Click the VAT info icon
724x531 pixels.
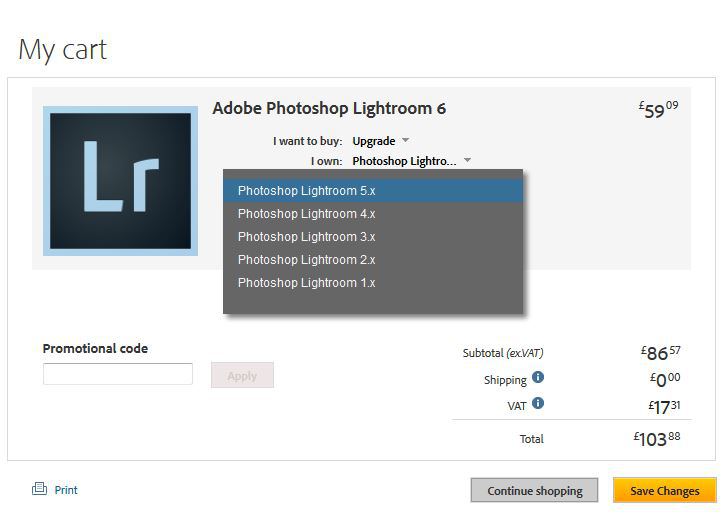click(538, 403)
